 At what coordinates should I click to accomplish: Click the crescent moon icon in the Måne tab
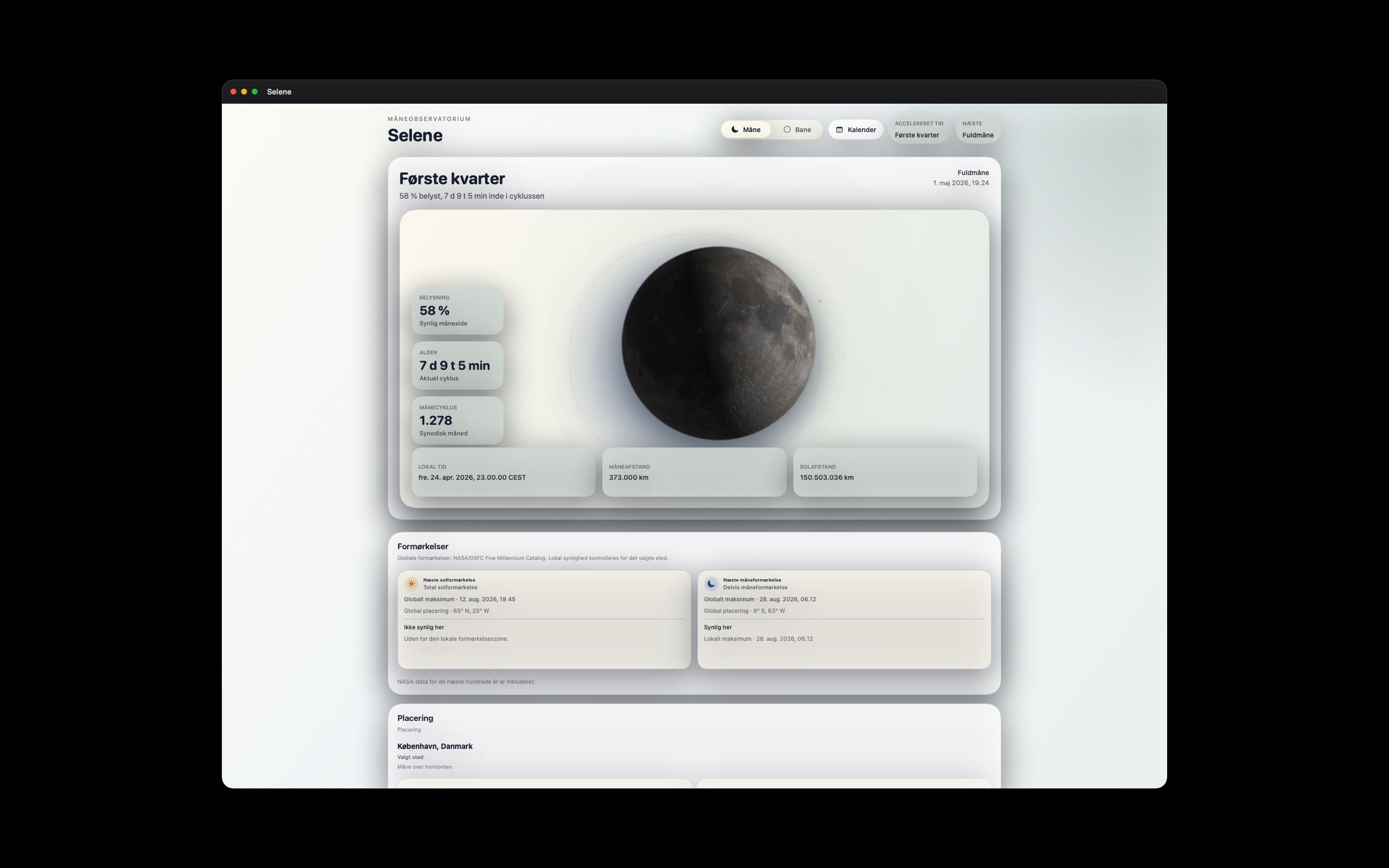pyautogui.click(x=735, y=129)
